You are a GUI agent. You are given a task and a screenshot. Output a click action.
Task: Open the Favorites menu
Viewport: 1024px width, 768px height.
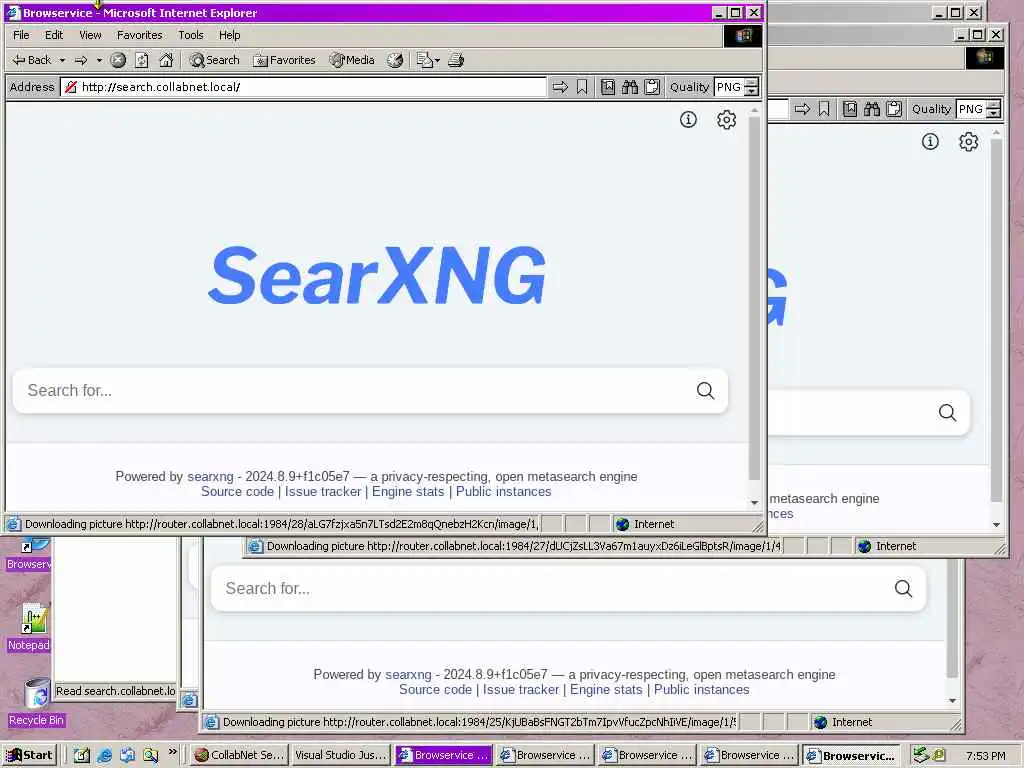tap(139, 35)
